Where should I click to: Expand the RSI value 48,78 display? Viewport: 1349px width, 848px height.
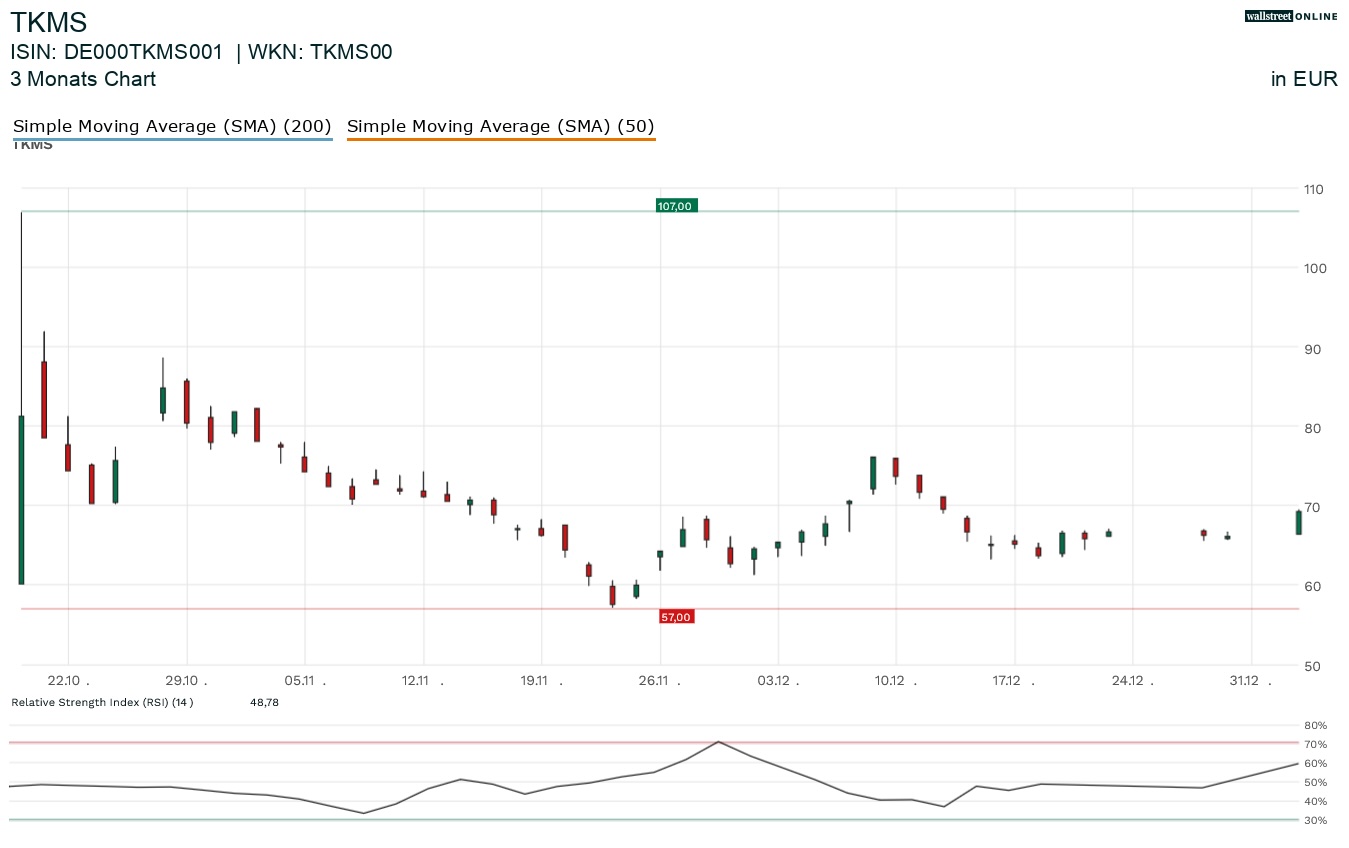click(264, 702)
